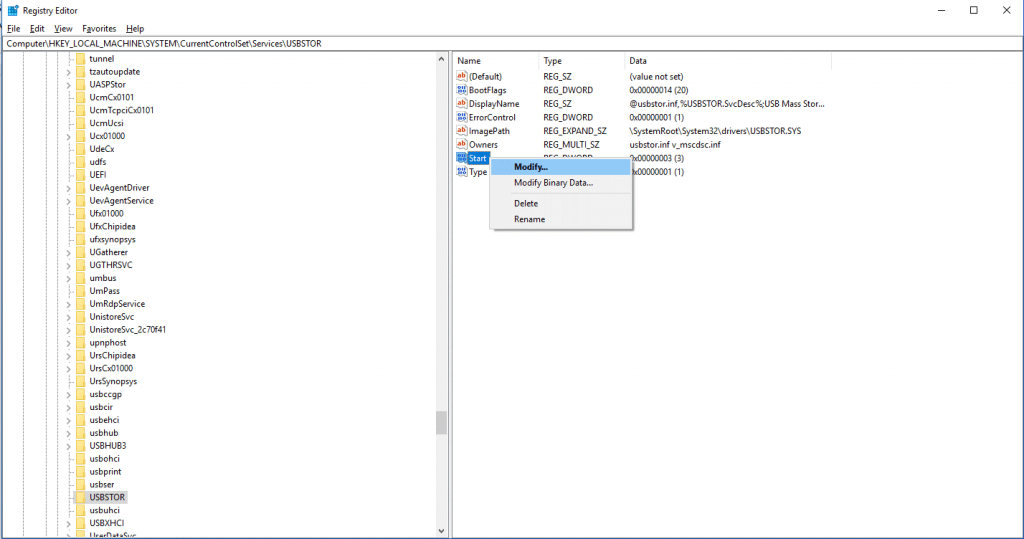Click the Registry Editor title bar icon

(12, 10)
